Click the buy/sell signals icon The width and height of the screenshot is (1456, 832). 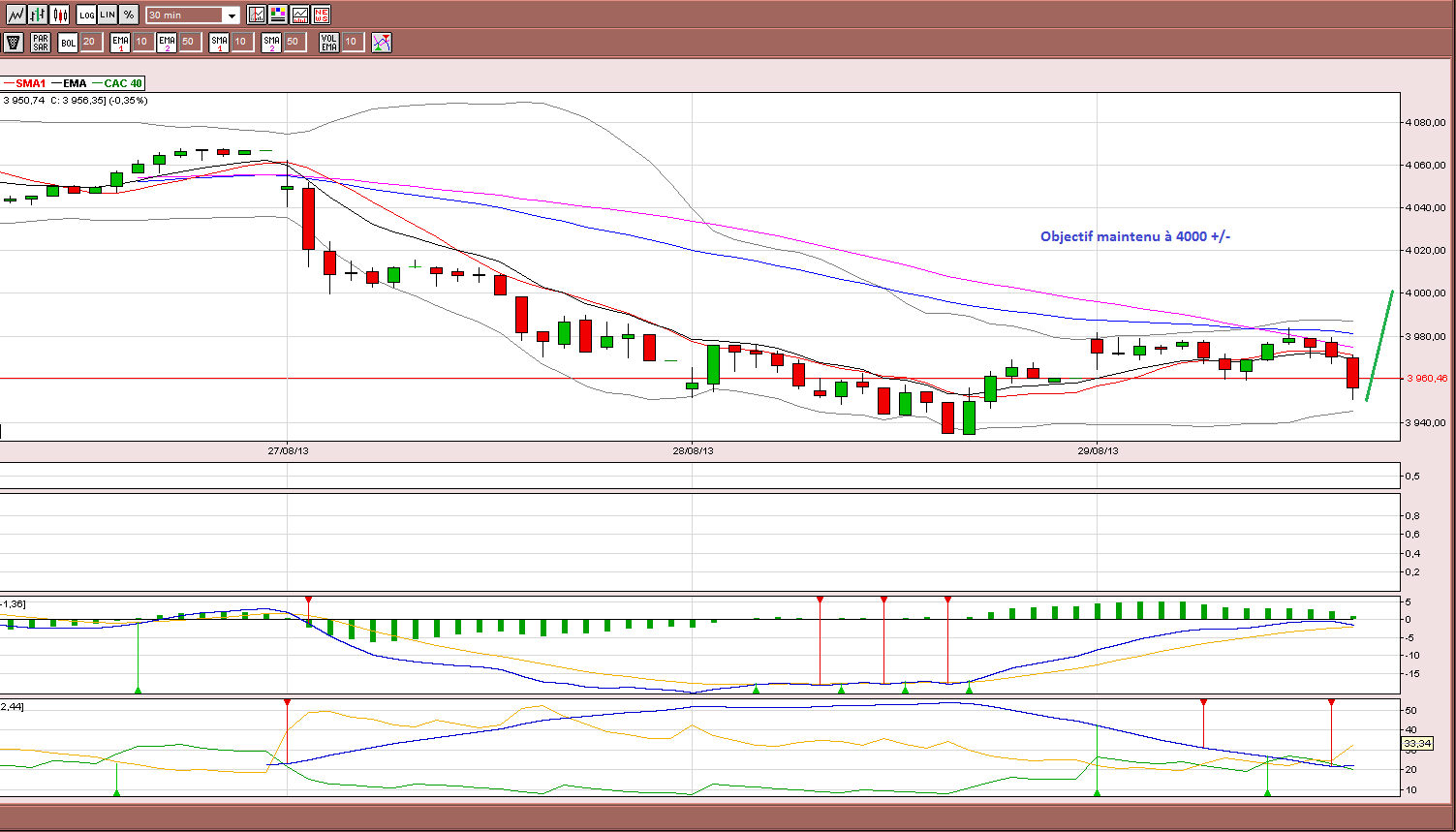(382, 42)
